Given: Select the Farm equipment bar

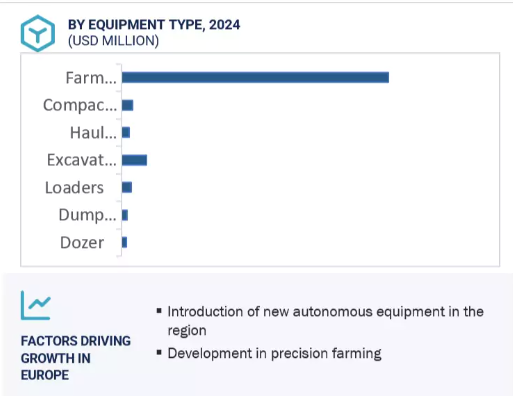Looking at the screenshot, I should click(x=255, y=78).
